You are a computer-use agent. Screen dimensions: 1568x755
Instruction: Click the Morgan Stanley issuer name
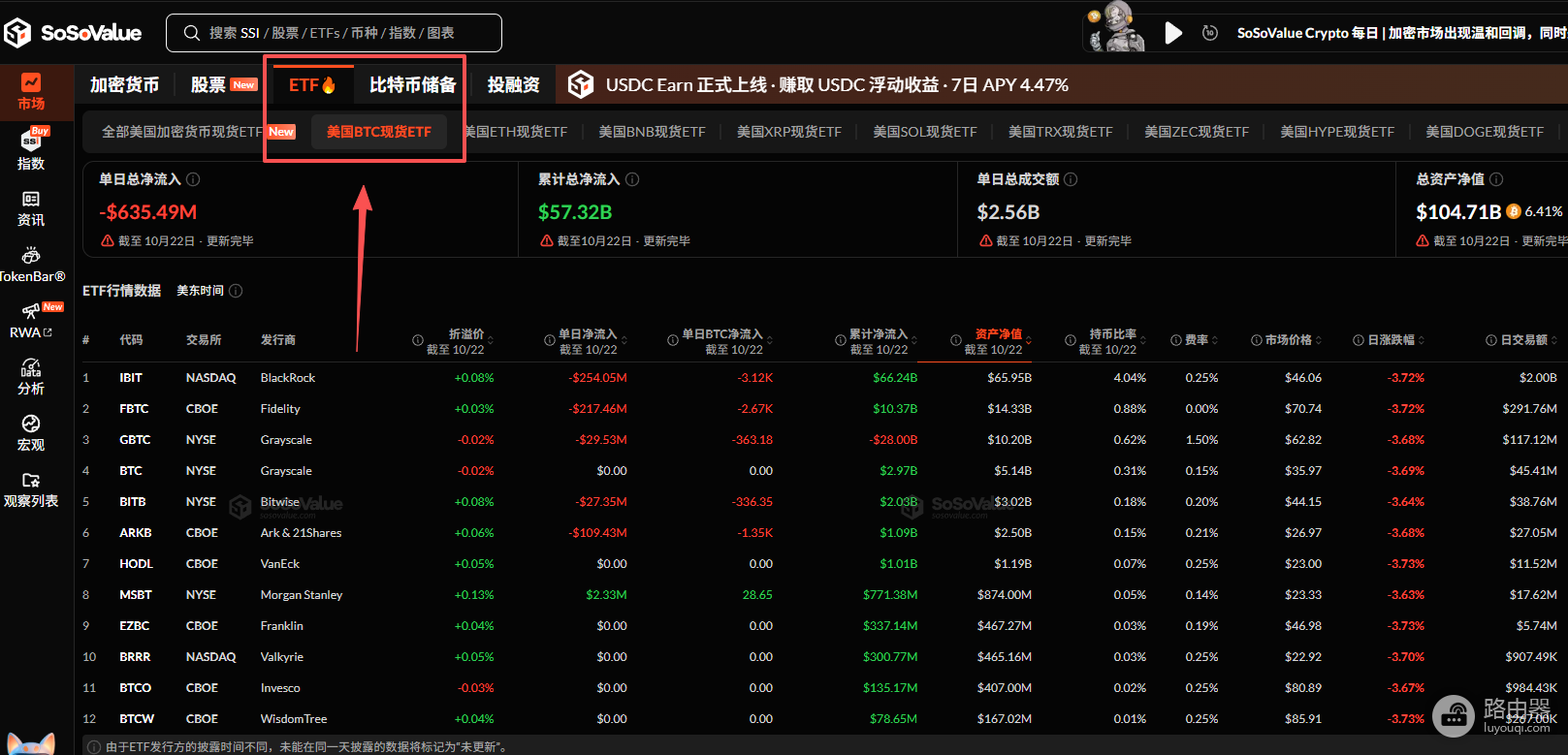302,595
